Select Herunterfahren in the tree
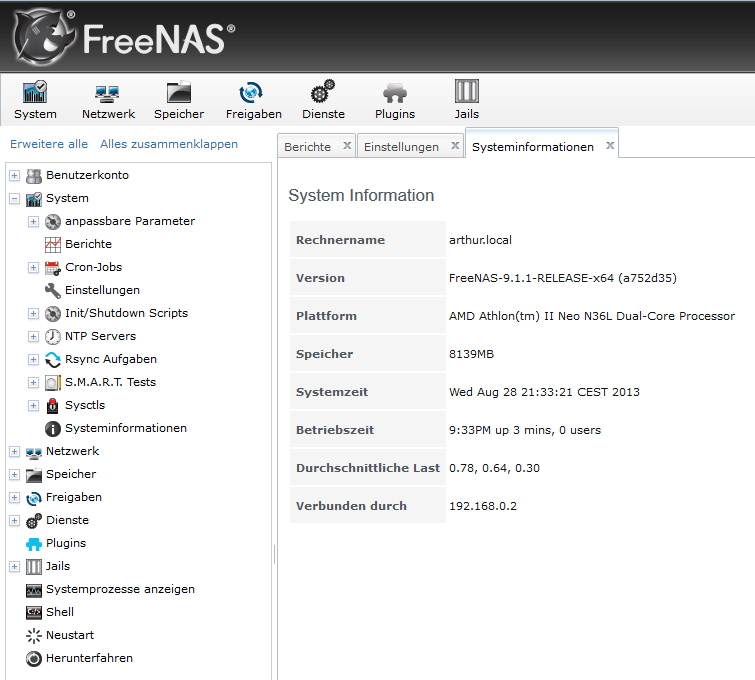Screen dimensions: 755x680 tap(89, 658)
